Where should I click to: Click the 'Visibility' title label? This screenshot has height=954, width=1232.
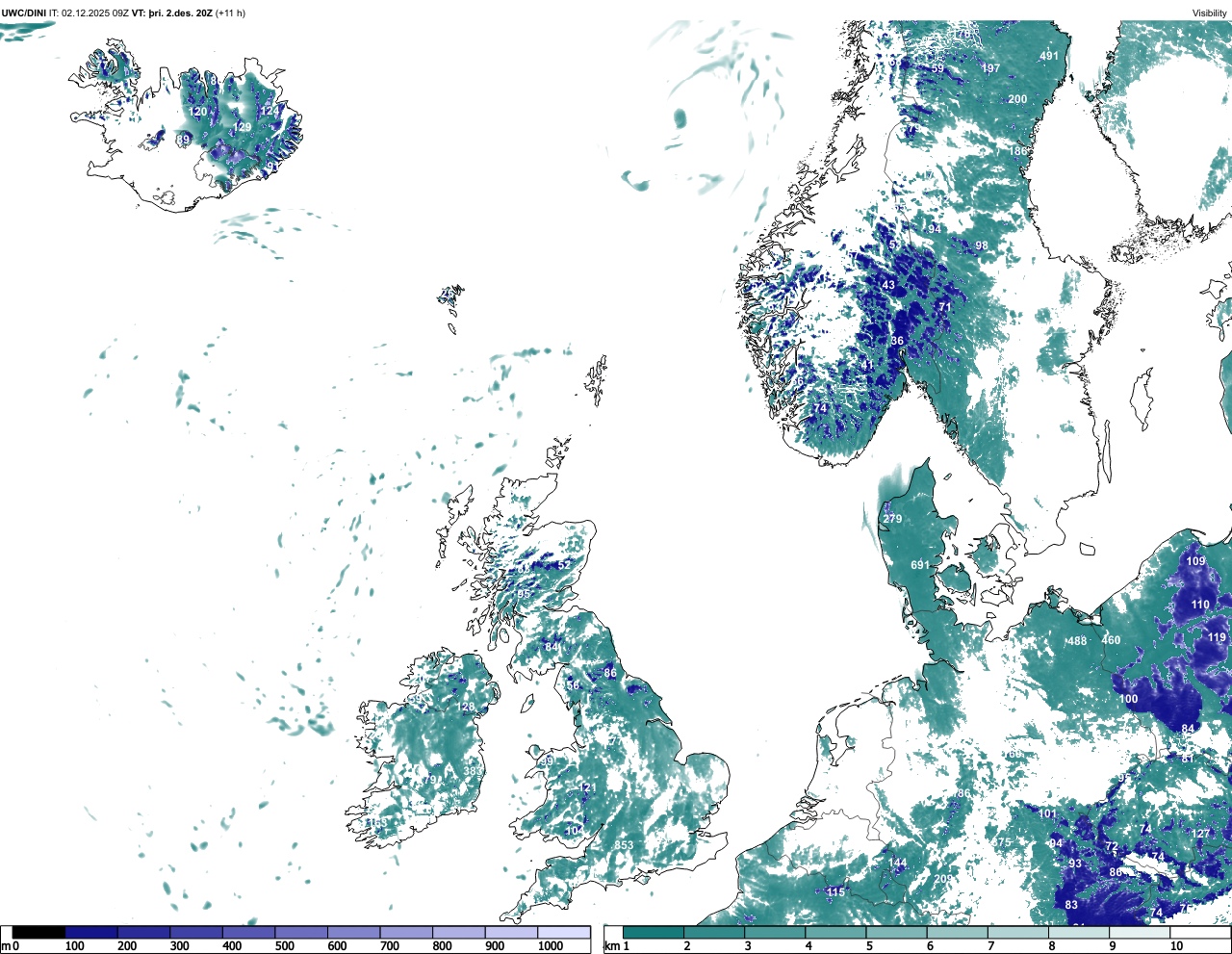click(1209, 13)
